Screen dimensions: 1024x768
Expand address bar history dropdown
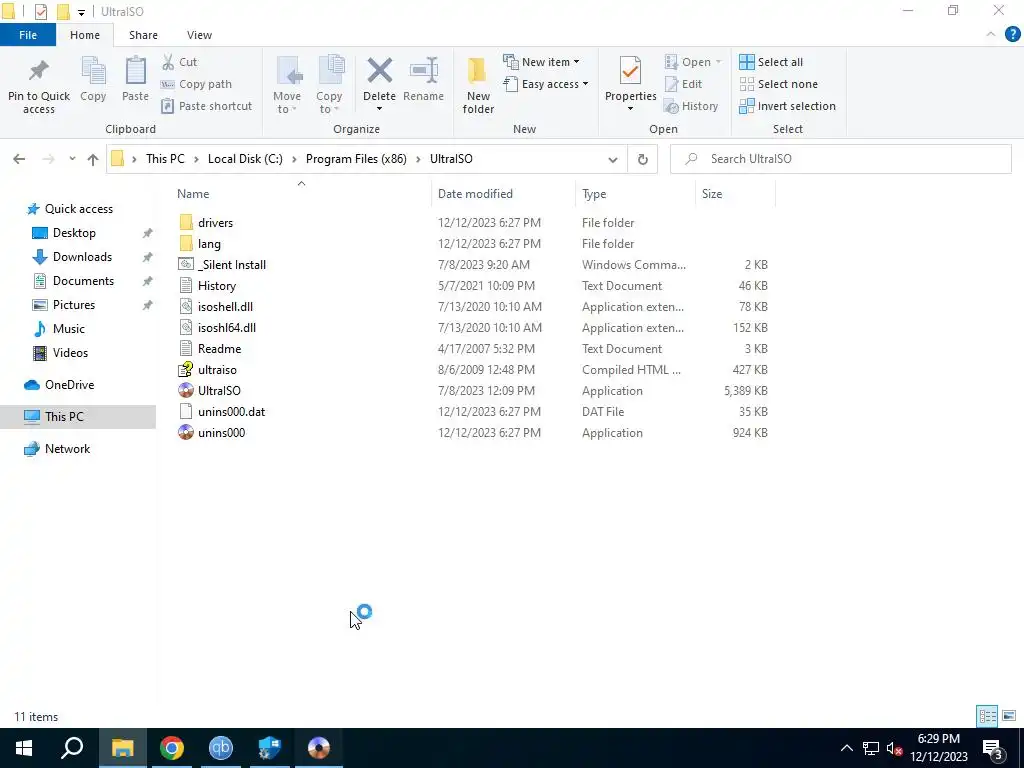(613, 159)
